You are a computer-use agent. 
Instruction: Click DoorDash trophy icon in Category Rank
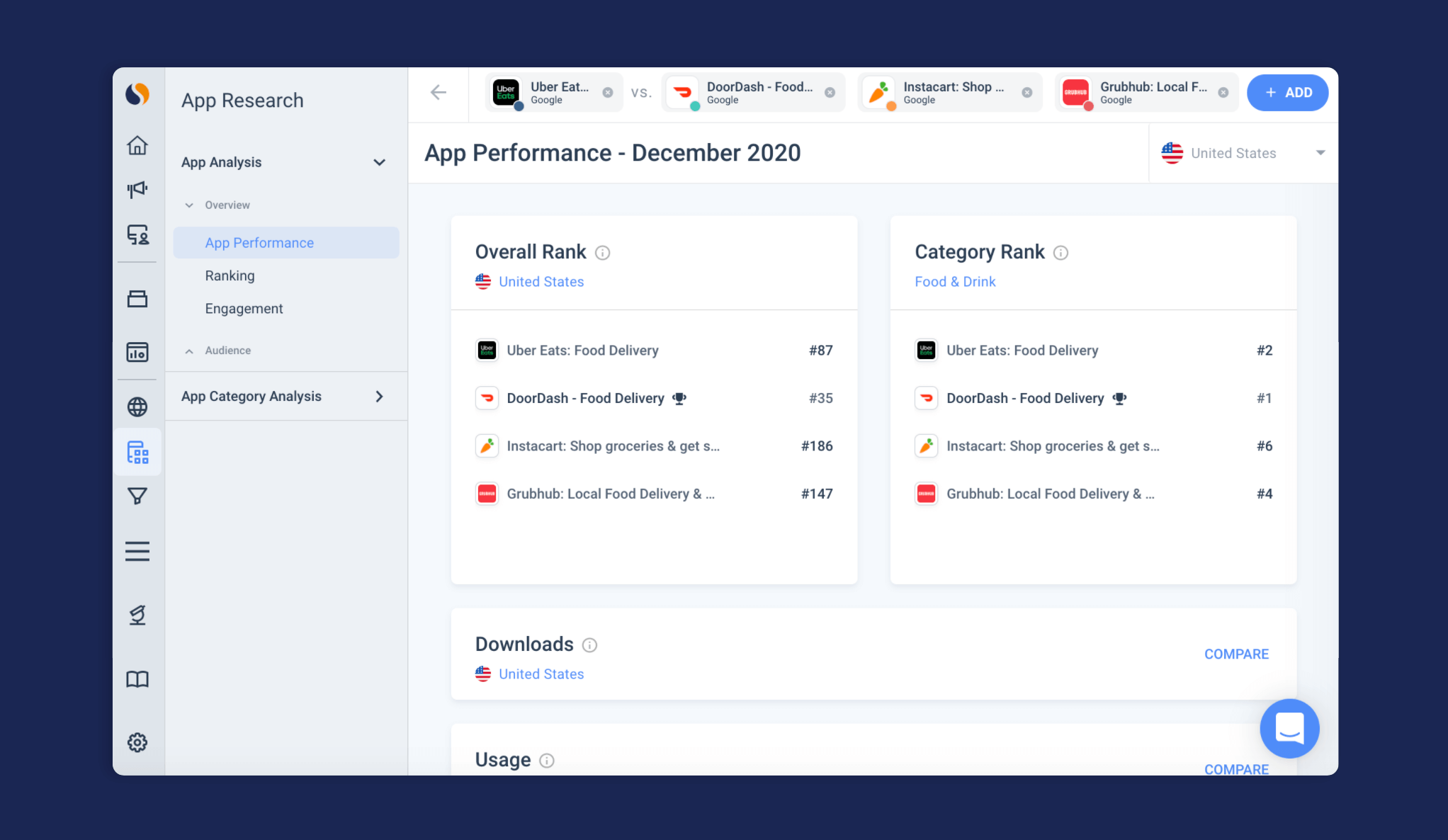click(x=1119, y=399)
